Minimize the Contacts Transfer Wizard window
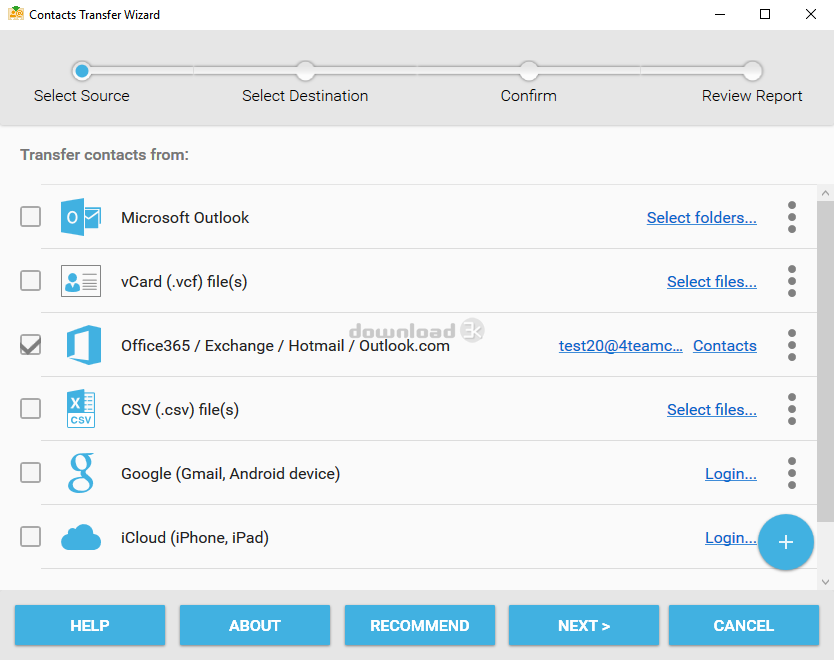 point(720,14)
